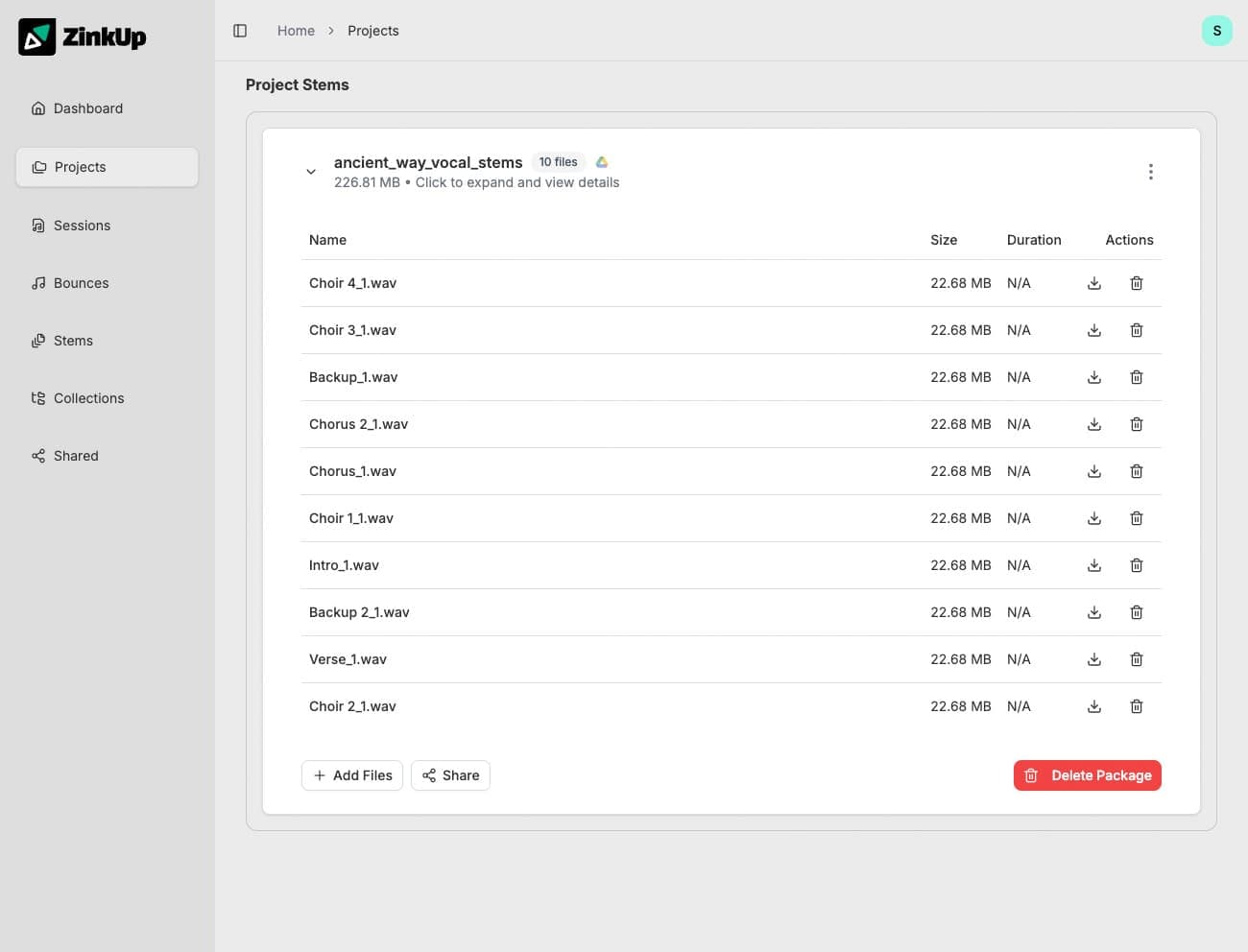Navigate to Home via the breadcrumb
Screen dimensions: 1248x952
296,30
